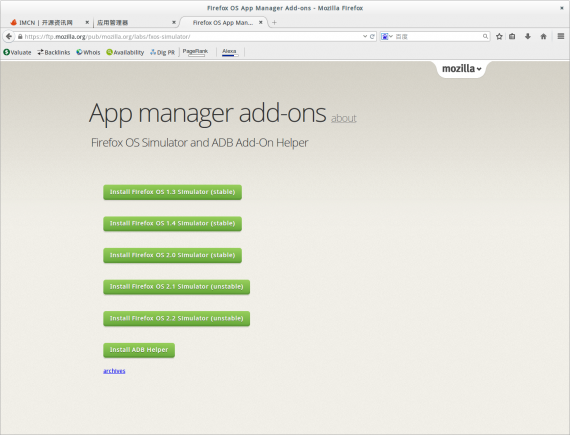Click the Alexa rank indicator
Viewport: 570px width, 435px height.
(x=230, y=52)
